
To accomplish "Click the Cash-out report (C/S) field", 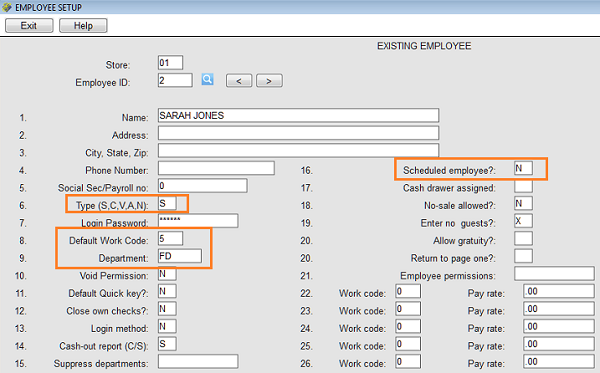I will (x=167, y=344).
